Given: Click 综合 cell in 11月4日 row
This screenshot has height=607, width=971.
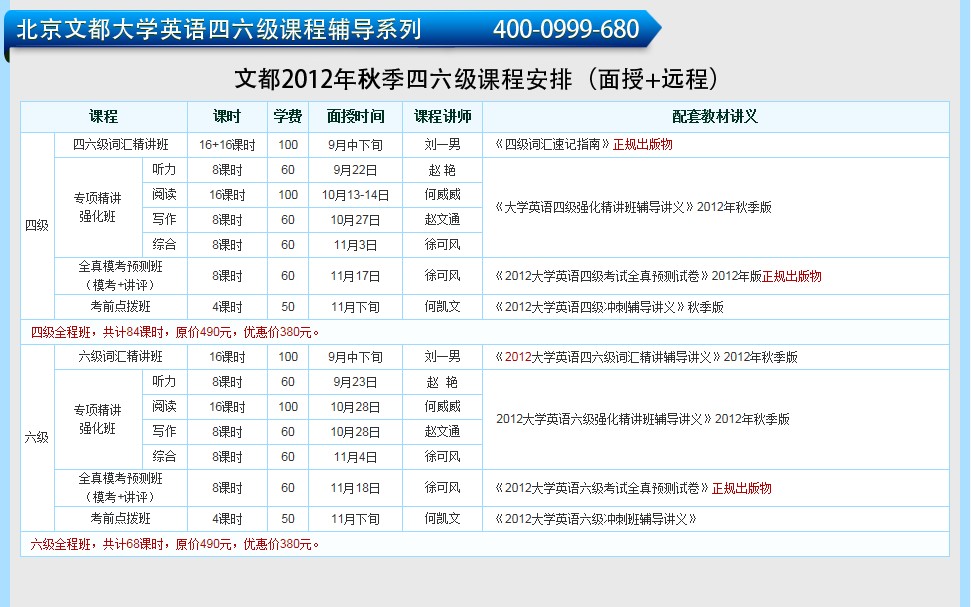Looking at the screenshot, I should pyautogui.click(x=165, y=456).
